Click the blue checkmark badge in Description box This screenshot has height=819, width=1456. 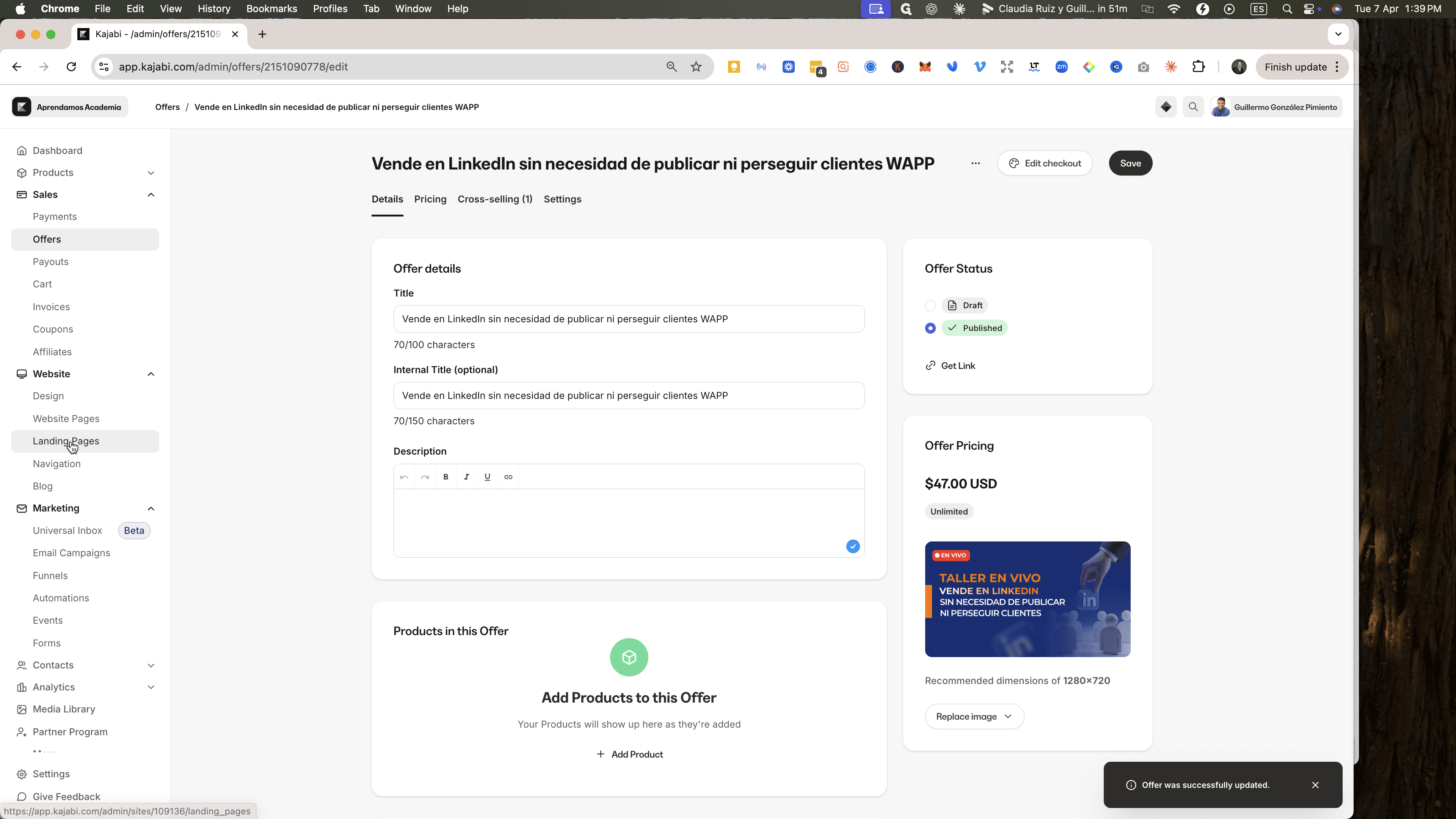[853, 546]
